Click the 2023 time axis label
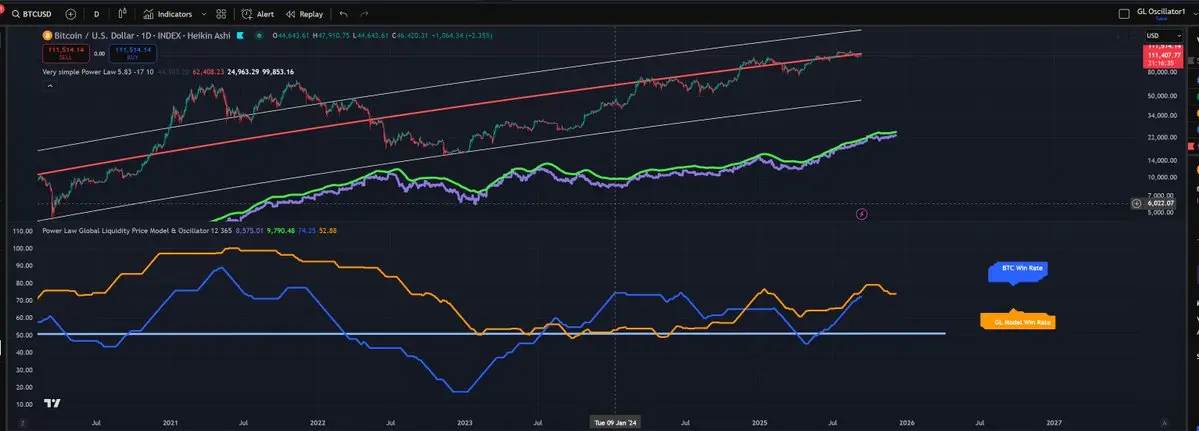The width and height of the screenshot is (1199, 431). point(465,422)
